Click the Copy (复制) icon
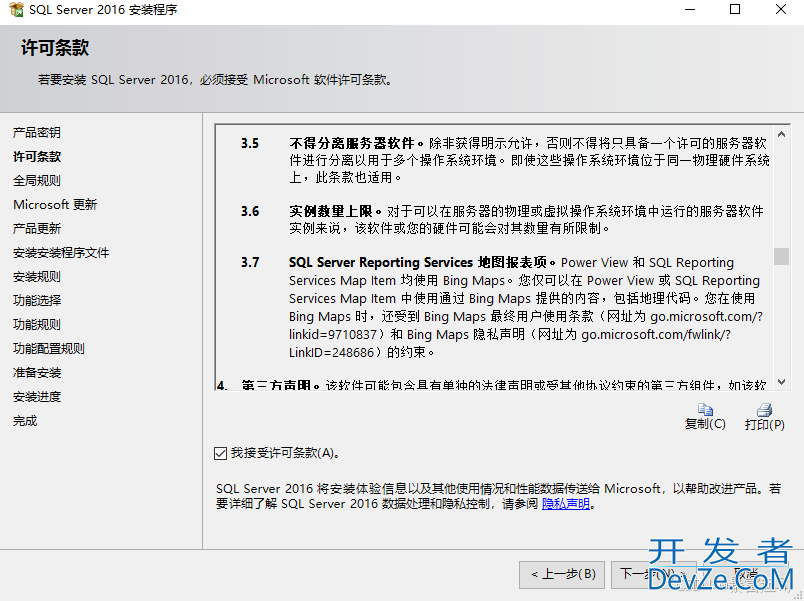The height and width of the screenshot is (601, 804). tap(705, 409)
